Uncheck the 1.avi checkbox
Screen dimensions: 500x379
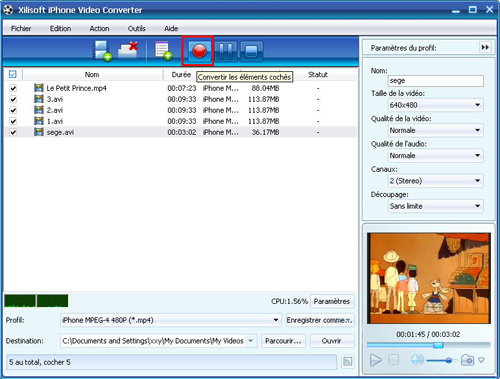(x=13, y=121)
